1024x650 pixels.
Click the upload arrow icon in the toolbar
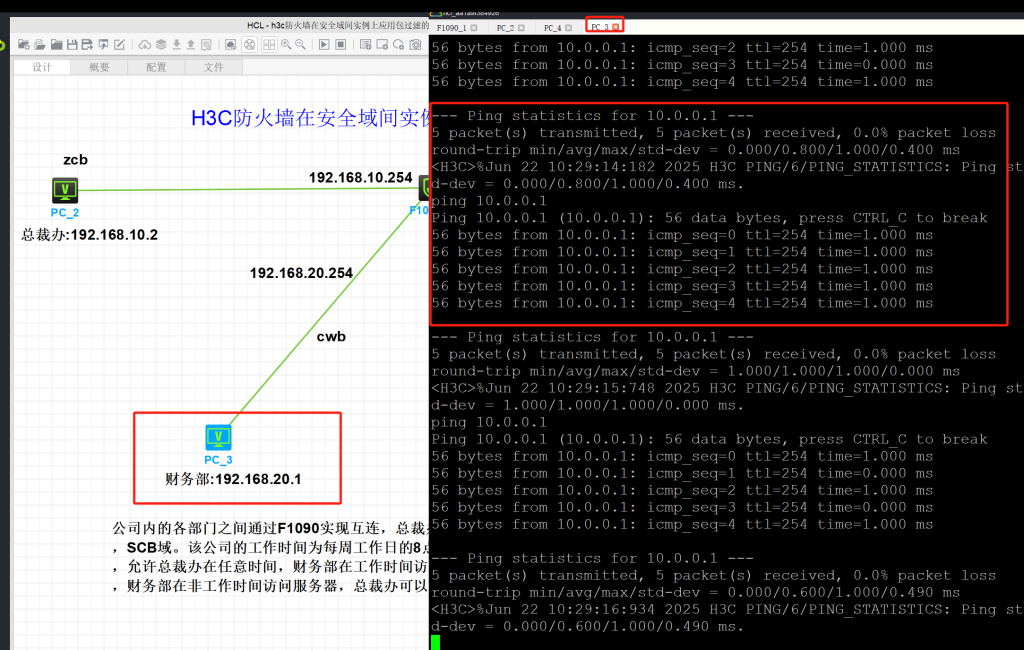(x=191, y=44)
